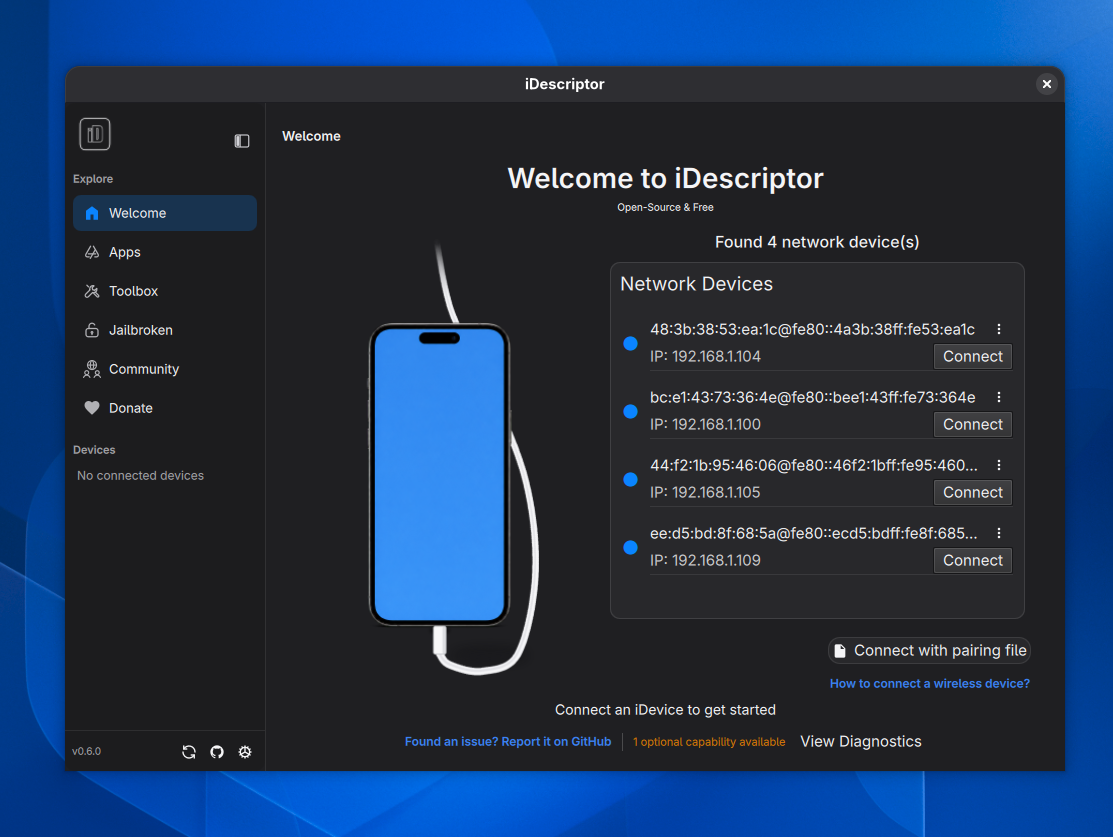The width and height of the screenshot is (1113, 837).
Task: Click View Diagnostics
Action: coord(861,741)
